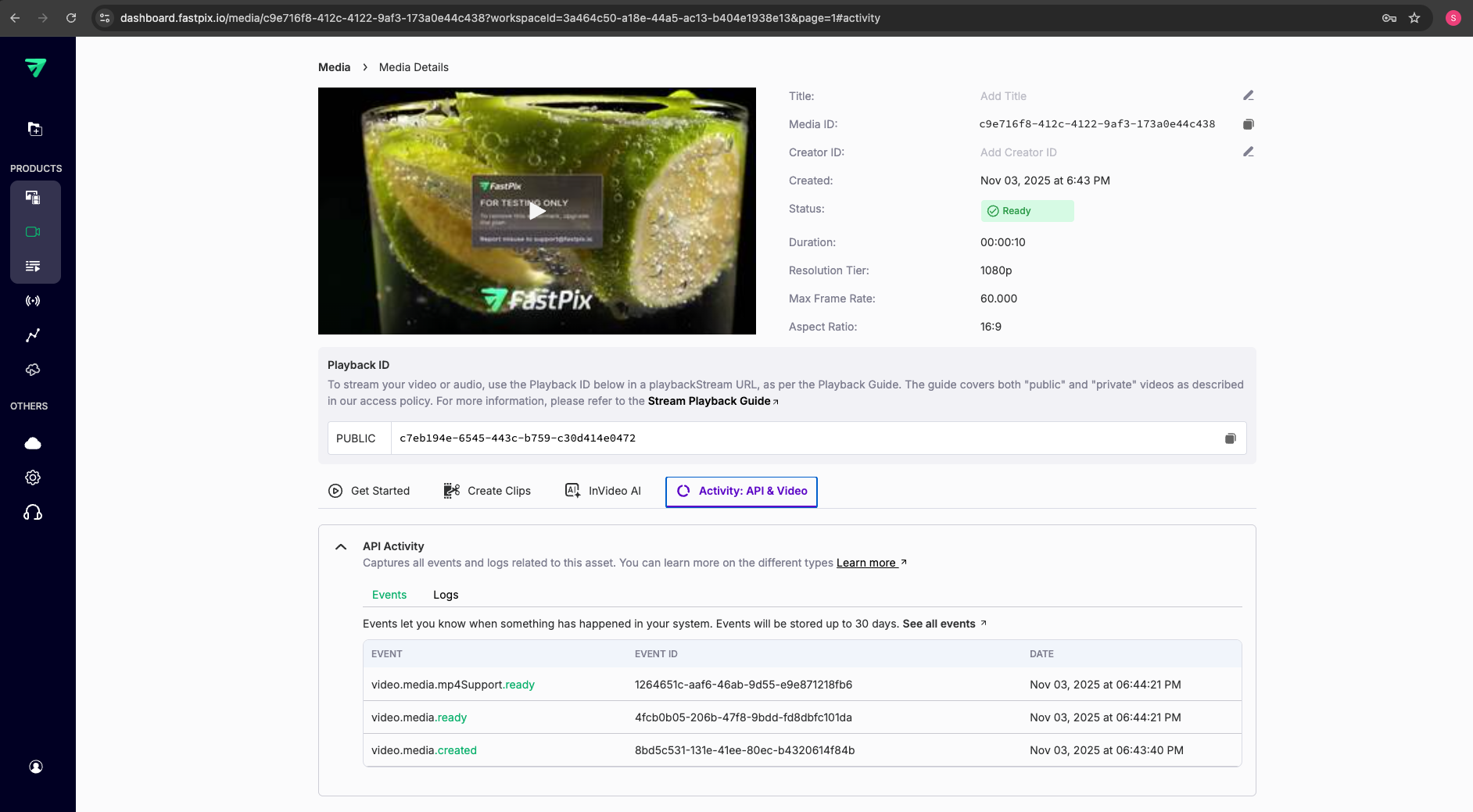Edit the Title field pencil icon

click(x=1249, y=95)
